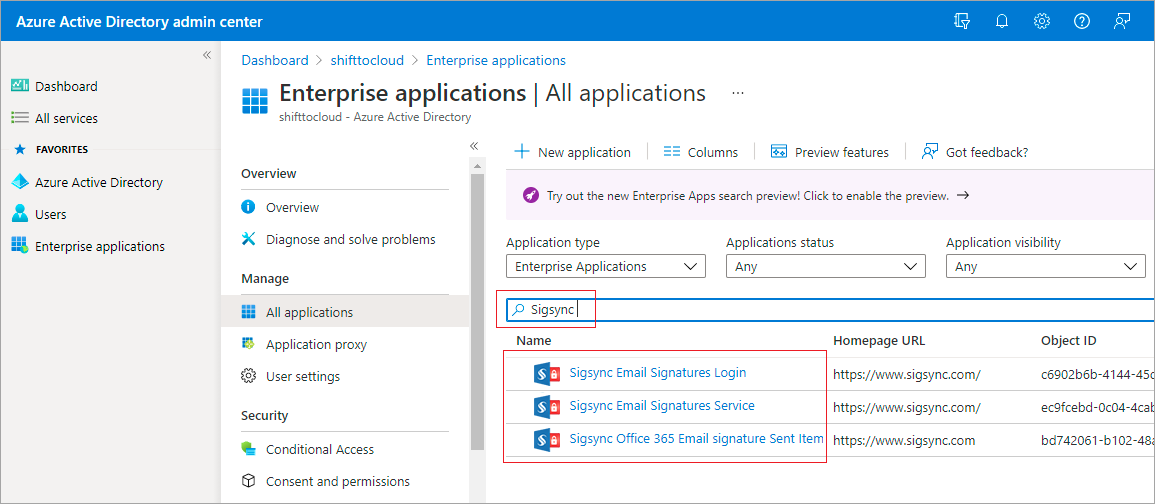Click the Sigsync Email Signatures Login app icon
Image resolution: width=1155 pixels, height=504 pixels.
pos(546,373)
